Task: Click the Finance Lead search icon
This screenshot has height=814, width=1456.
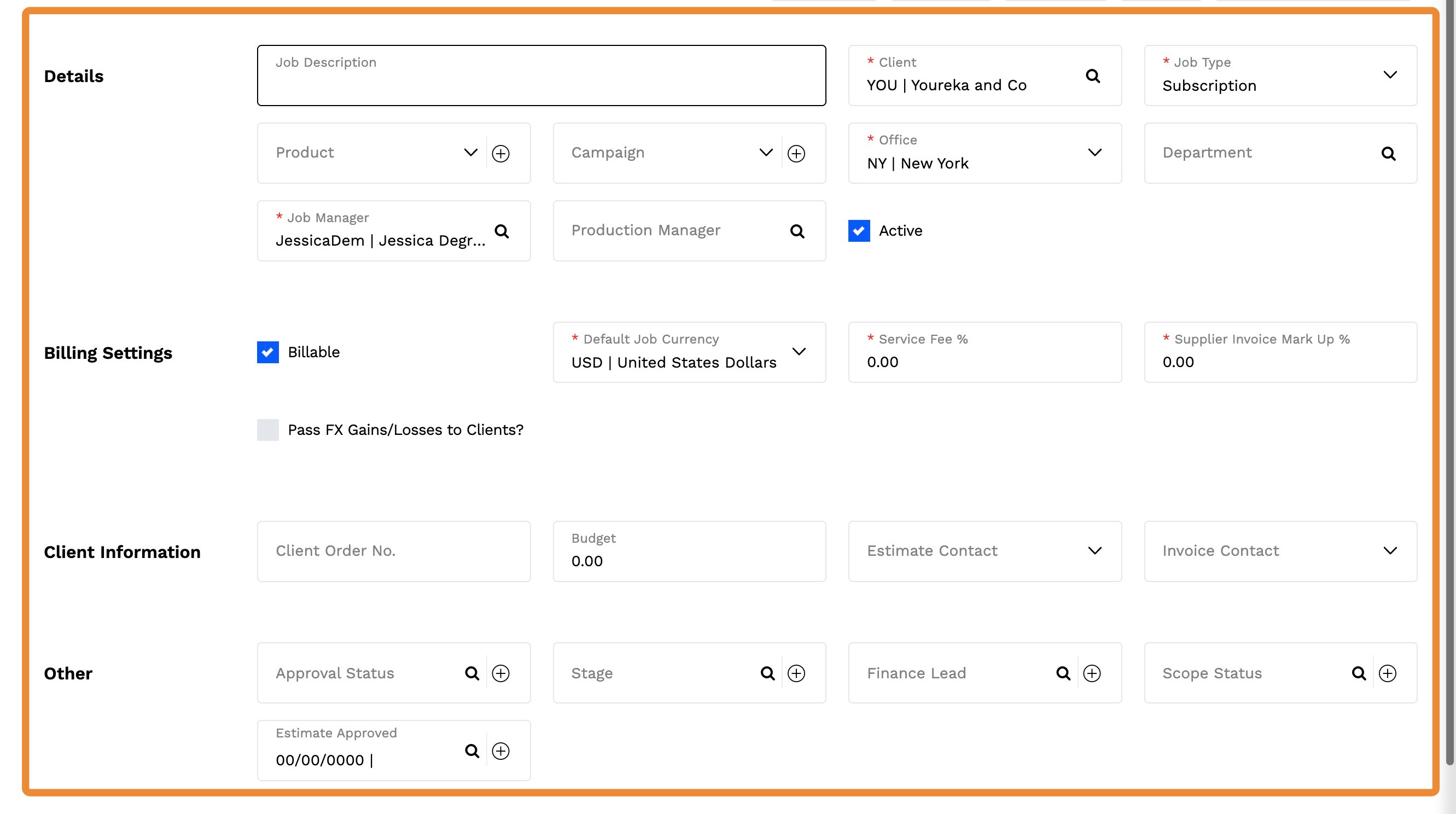Action: point(1063,673)
